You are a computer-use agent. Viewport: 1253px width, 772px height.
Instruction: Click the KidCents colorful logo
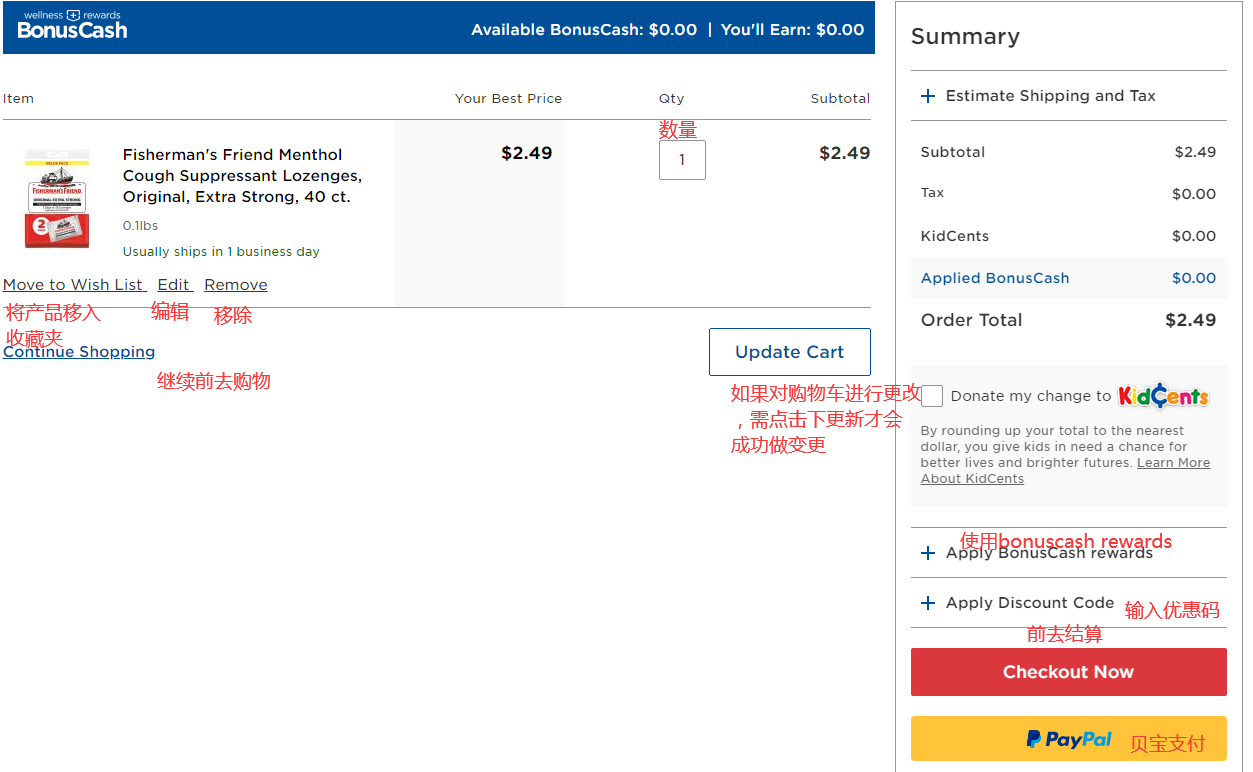tap(1163, 396)
